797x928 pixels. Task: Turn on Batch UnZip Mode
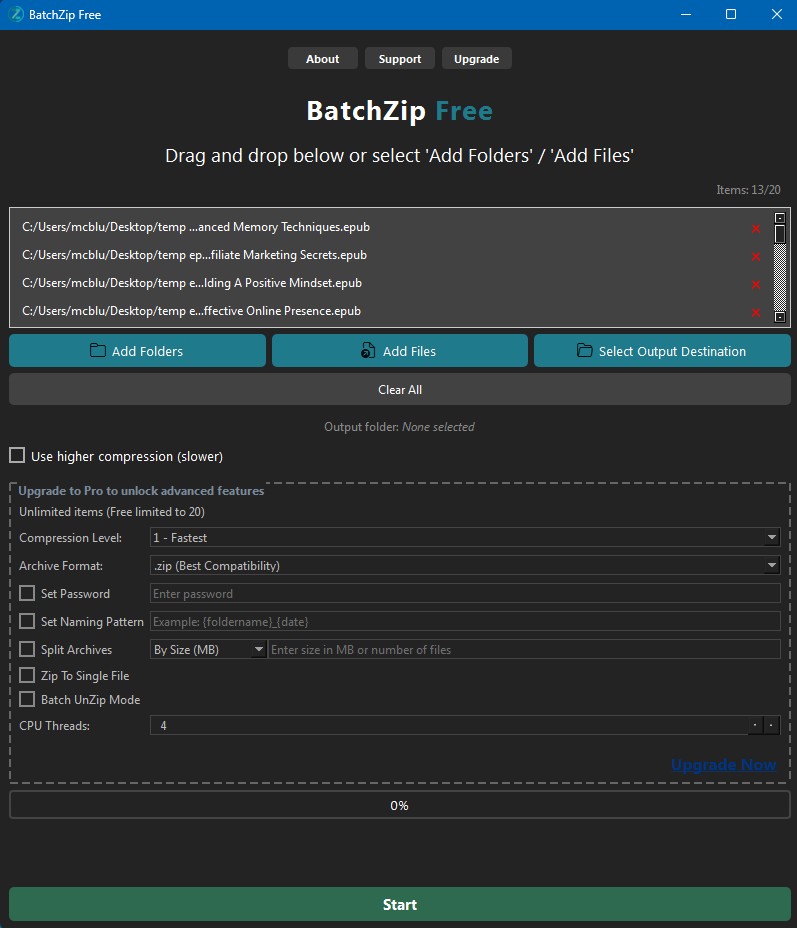27,700
